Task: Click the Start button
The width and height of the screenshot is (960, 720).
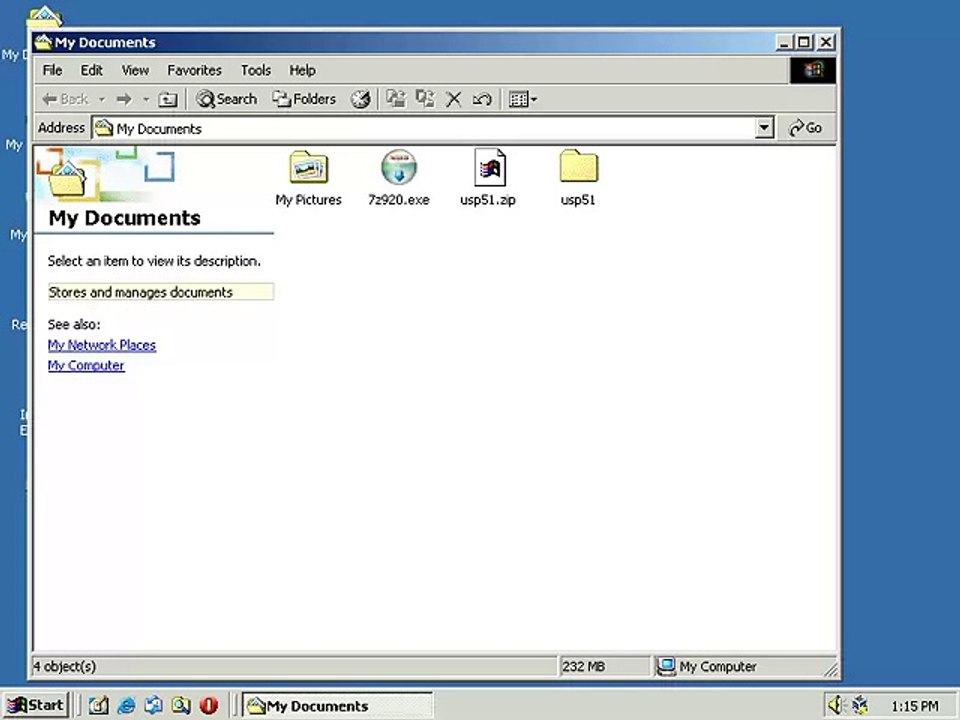Action: 36,705
